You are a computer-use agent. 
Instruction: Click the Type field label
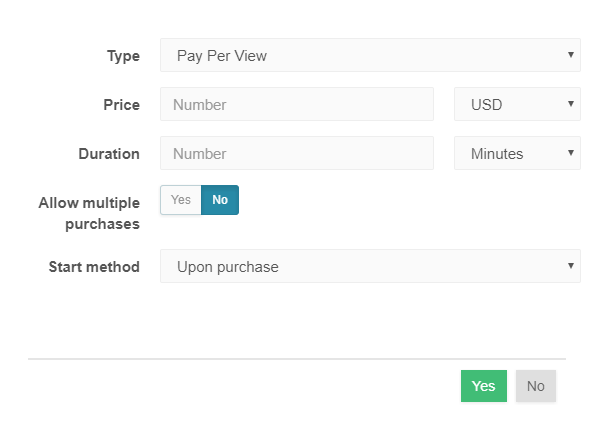tap(123, 56)
